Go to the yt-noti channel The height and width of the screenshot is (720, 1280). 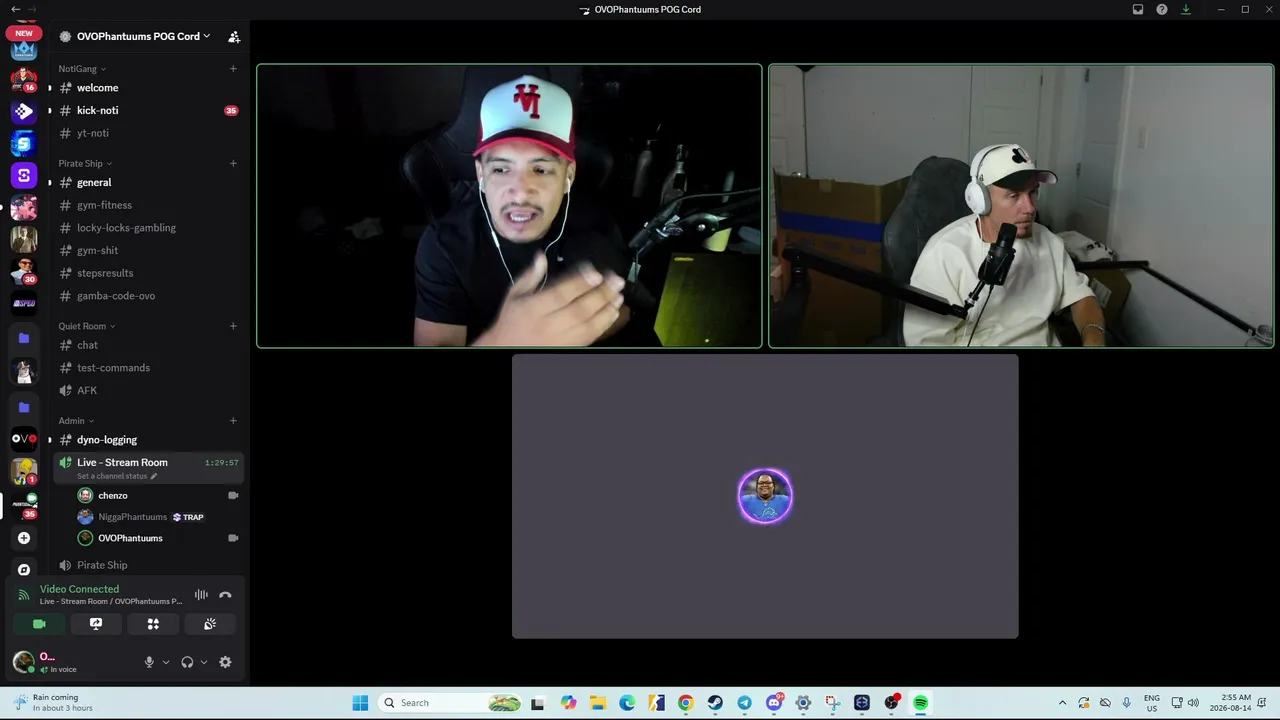pyautogui.click(x=148, y=133)
